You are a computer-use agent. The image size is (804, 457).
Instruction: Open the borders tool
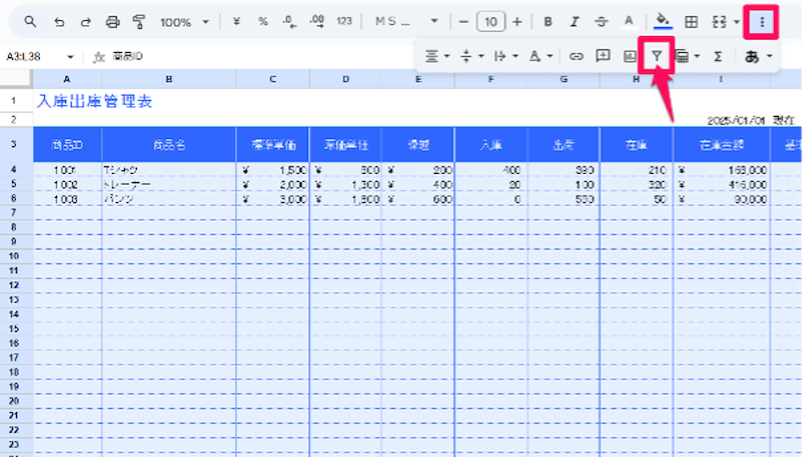(691, 22)
